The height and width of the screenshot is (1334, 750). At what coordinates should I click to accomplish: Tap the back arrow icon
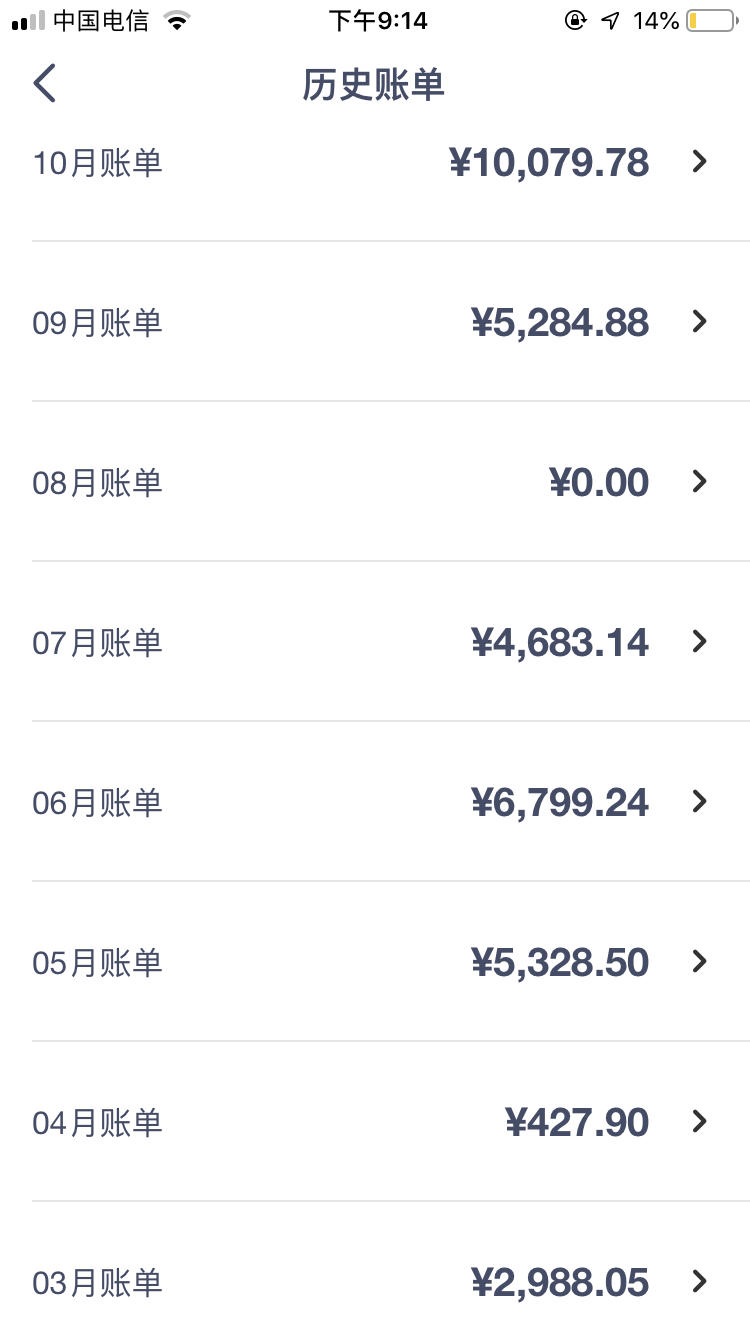[x=45, y=83]
